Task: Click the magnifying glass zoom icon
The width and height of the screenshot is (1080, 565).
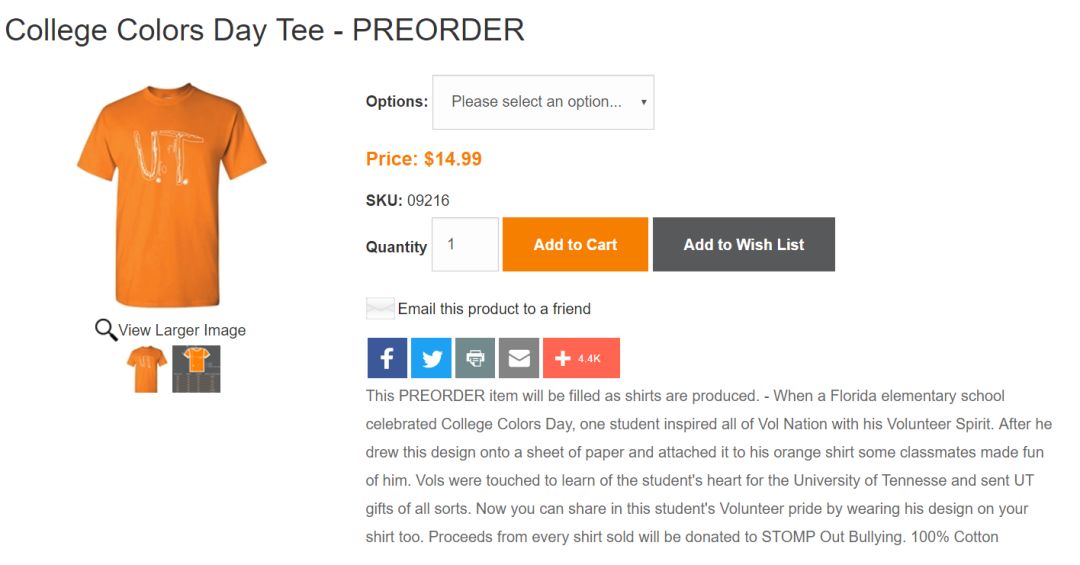Action: 105,329
